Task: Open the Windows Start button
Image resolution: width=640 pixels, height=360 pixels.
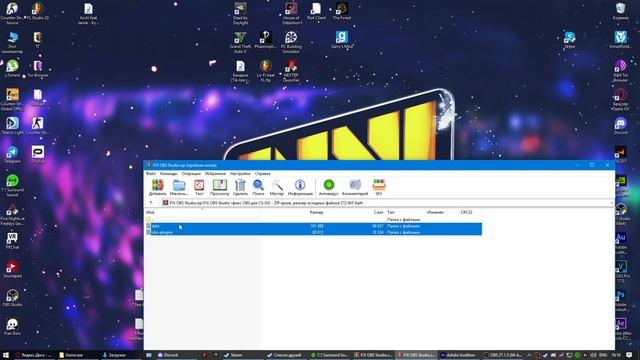Action: [6, 355]
